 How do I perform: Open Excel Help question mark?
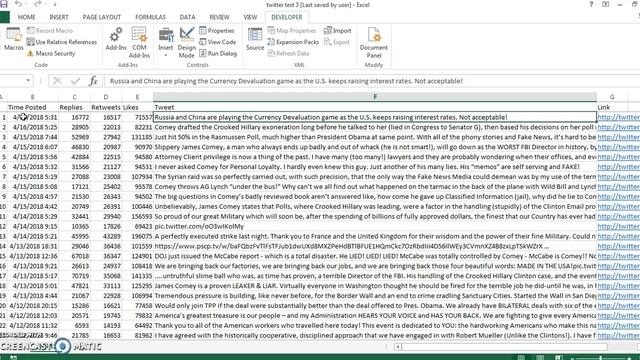(591, 4)
